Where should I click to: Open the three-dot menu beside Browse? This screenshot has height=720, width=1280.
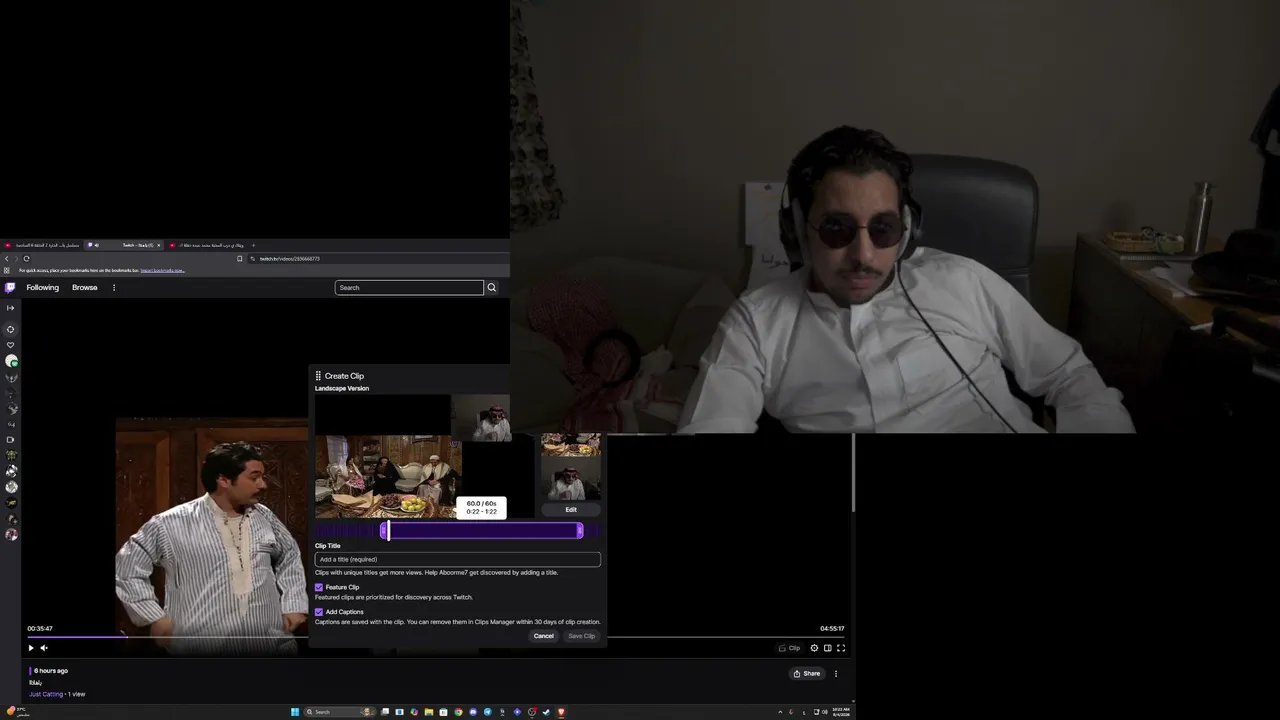(114, 288)
